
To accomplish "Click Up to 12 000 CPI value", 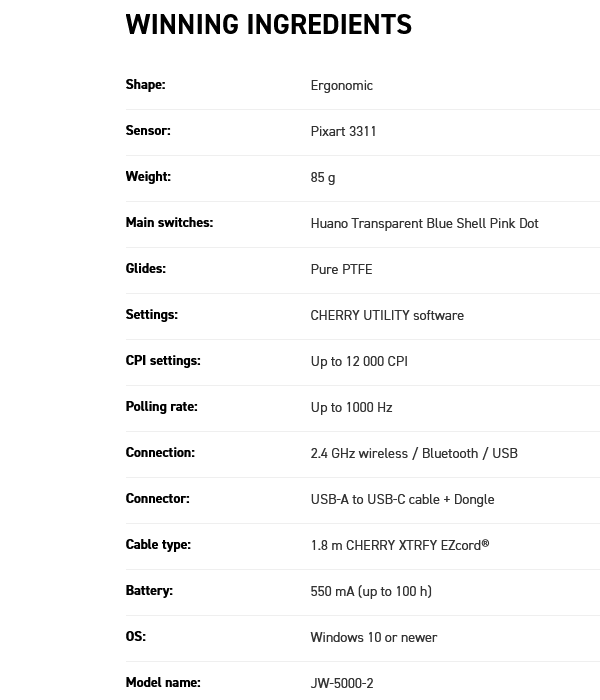I will pos(359,362).
